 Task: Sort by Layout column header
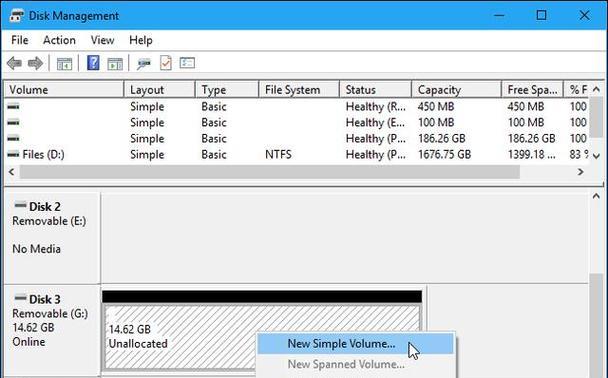[159, 90]
